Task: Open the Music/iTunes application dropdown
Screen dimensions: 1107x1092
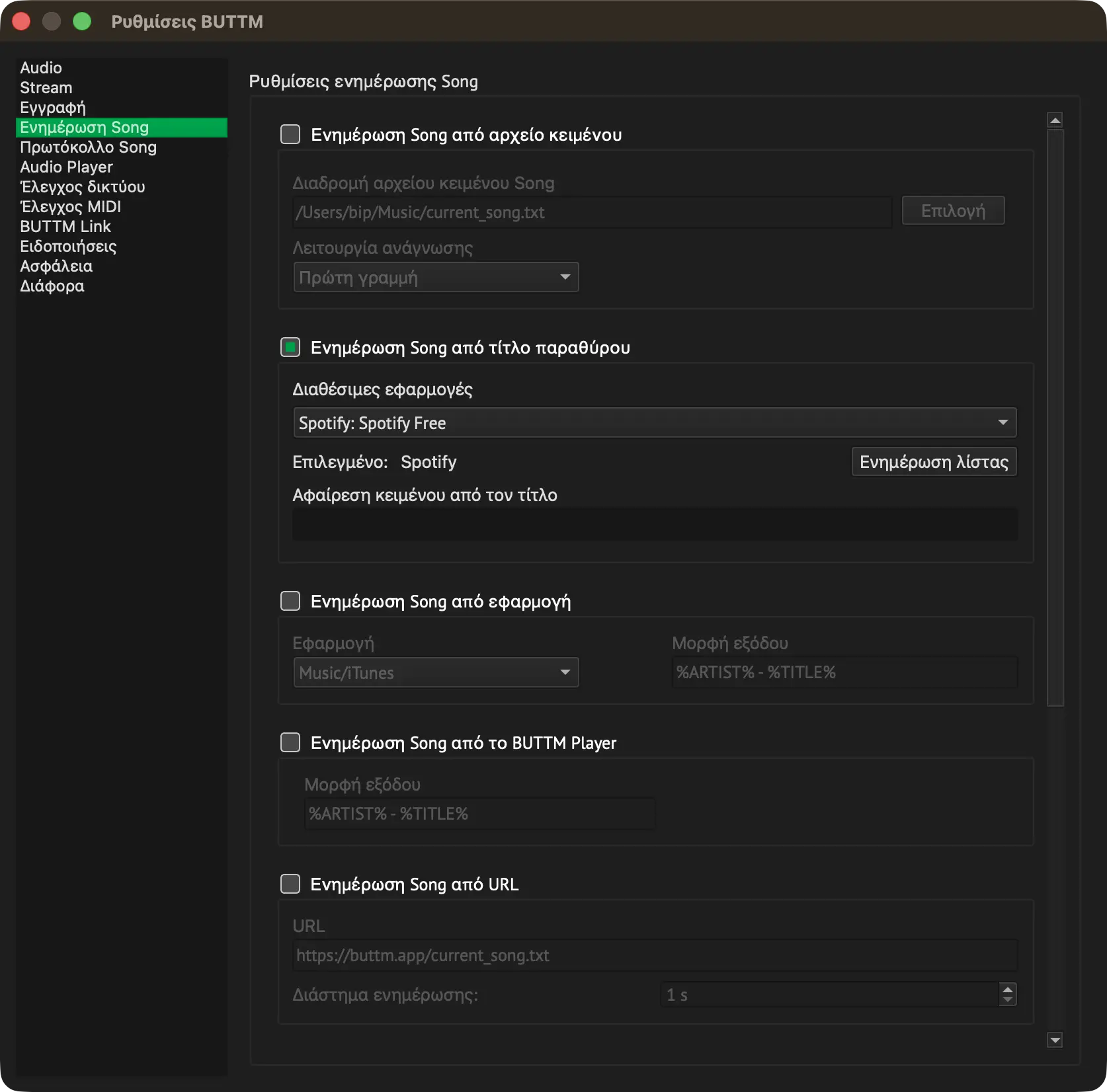Action: point(436,672)
